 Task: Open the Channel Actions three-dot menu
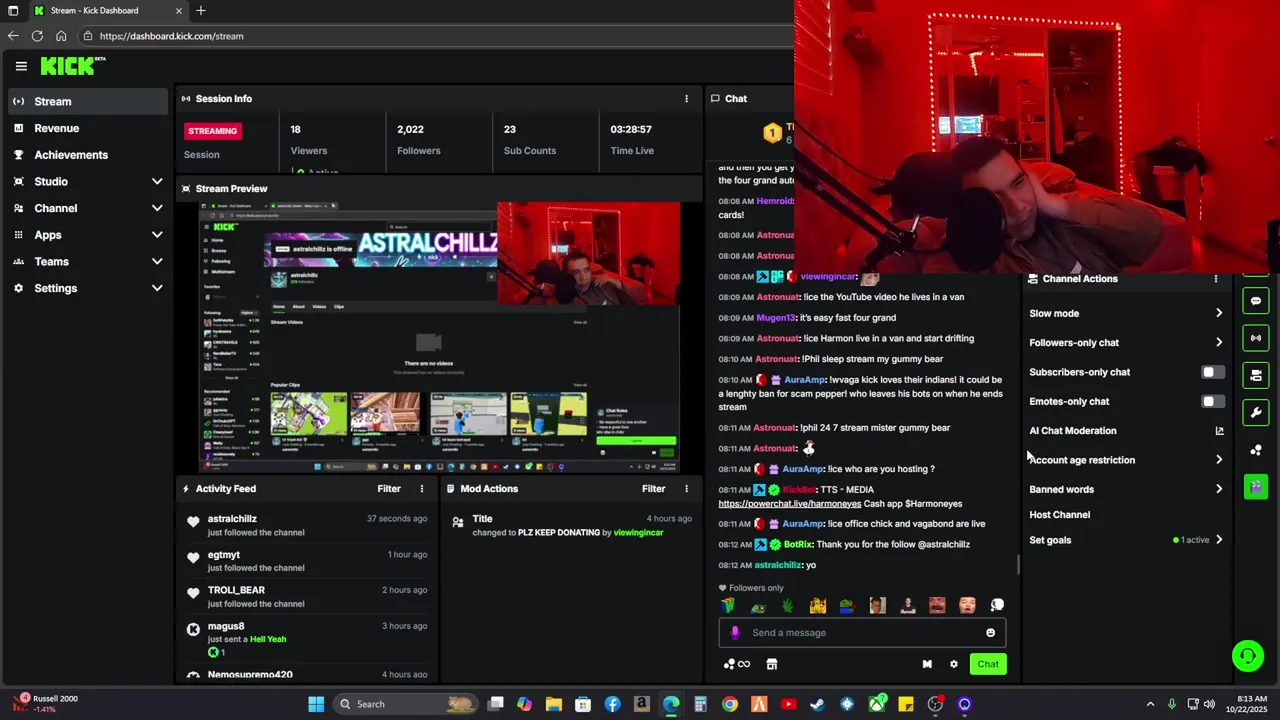click(1216, 279)
